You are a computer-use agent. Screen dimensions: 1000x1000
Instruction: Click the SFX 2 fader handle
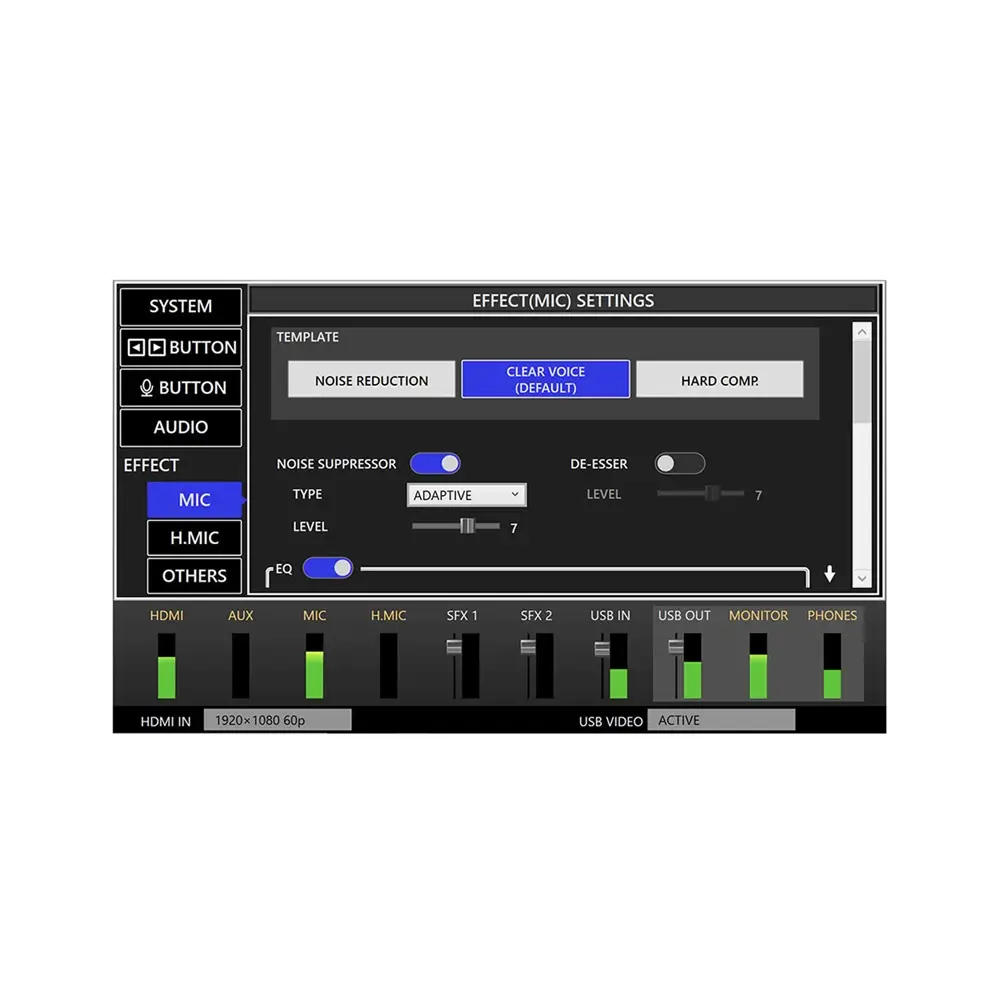click(x=528, y=648)
